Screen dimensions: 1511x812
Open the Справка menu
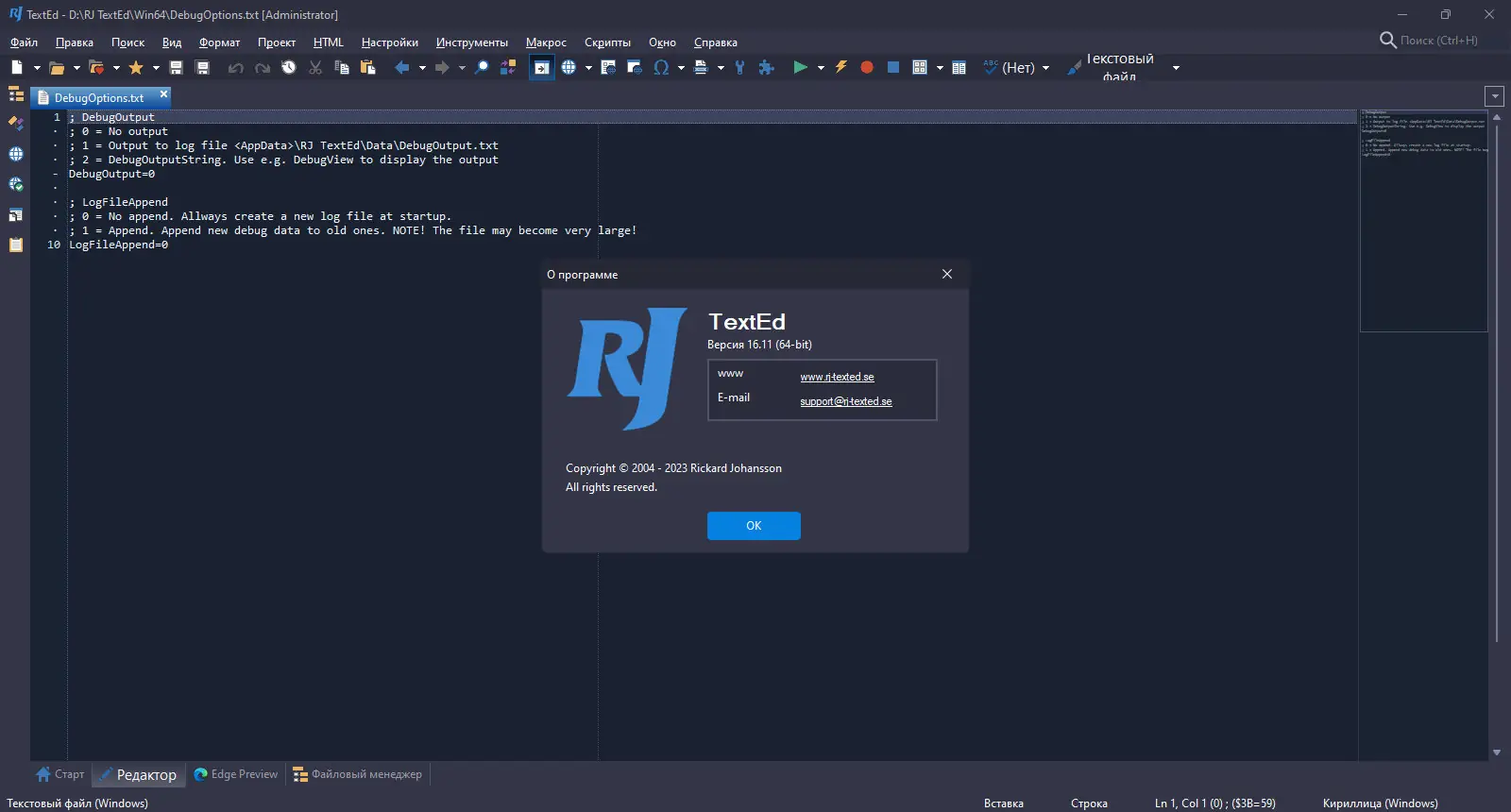[x=716, y=42]
